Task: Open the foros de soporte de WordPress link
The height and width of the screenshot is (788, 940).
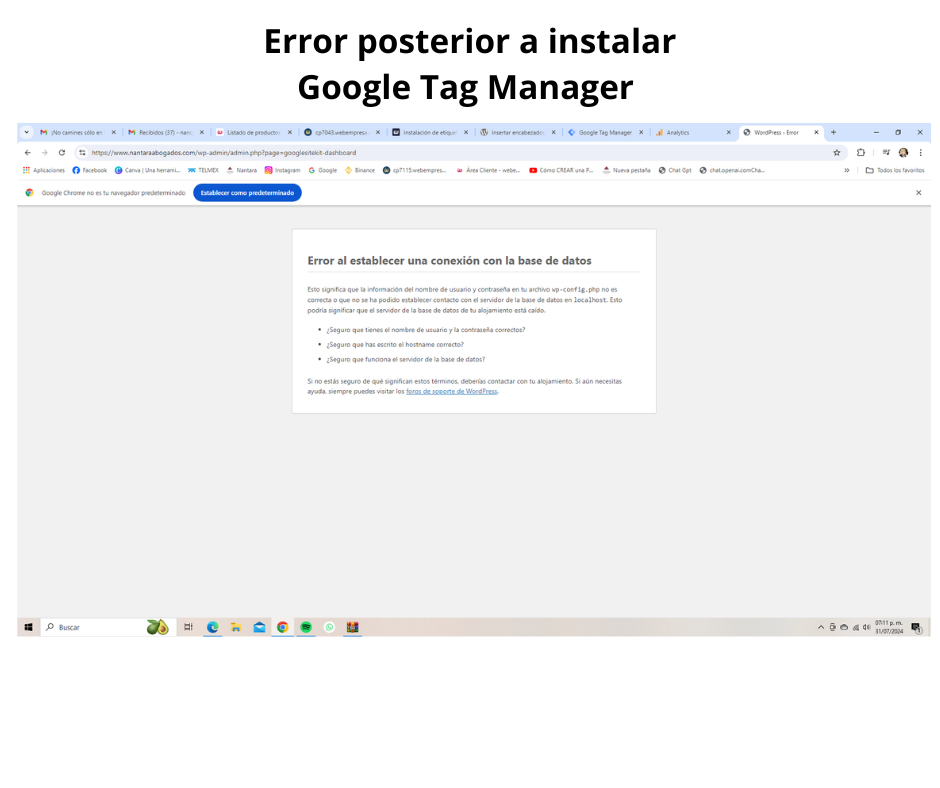Action: point(451,392)
